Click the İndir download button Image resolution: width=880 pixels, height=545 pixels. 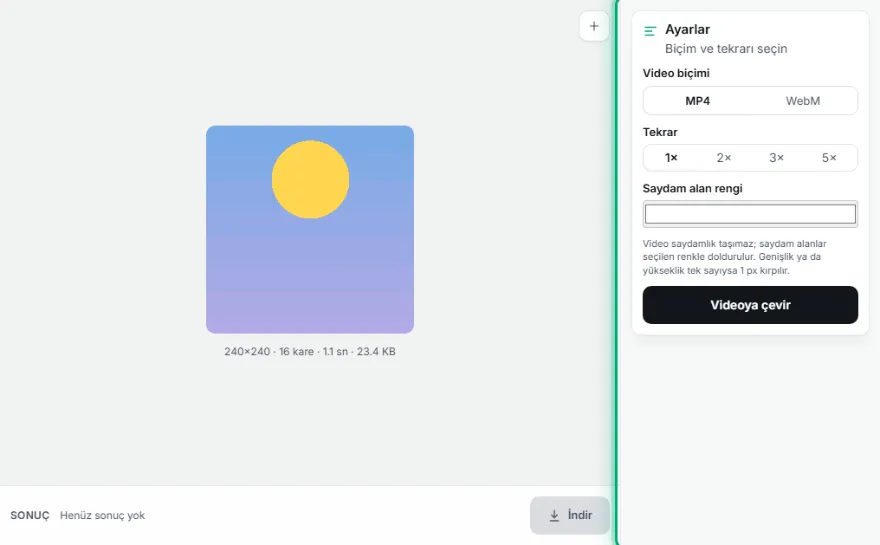570,515
